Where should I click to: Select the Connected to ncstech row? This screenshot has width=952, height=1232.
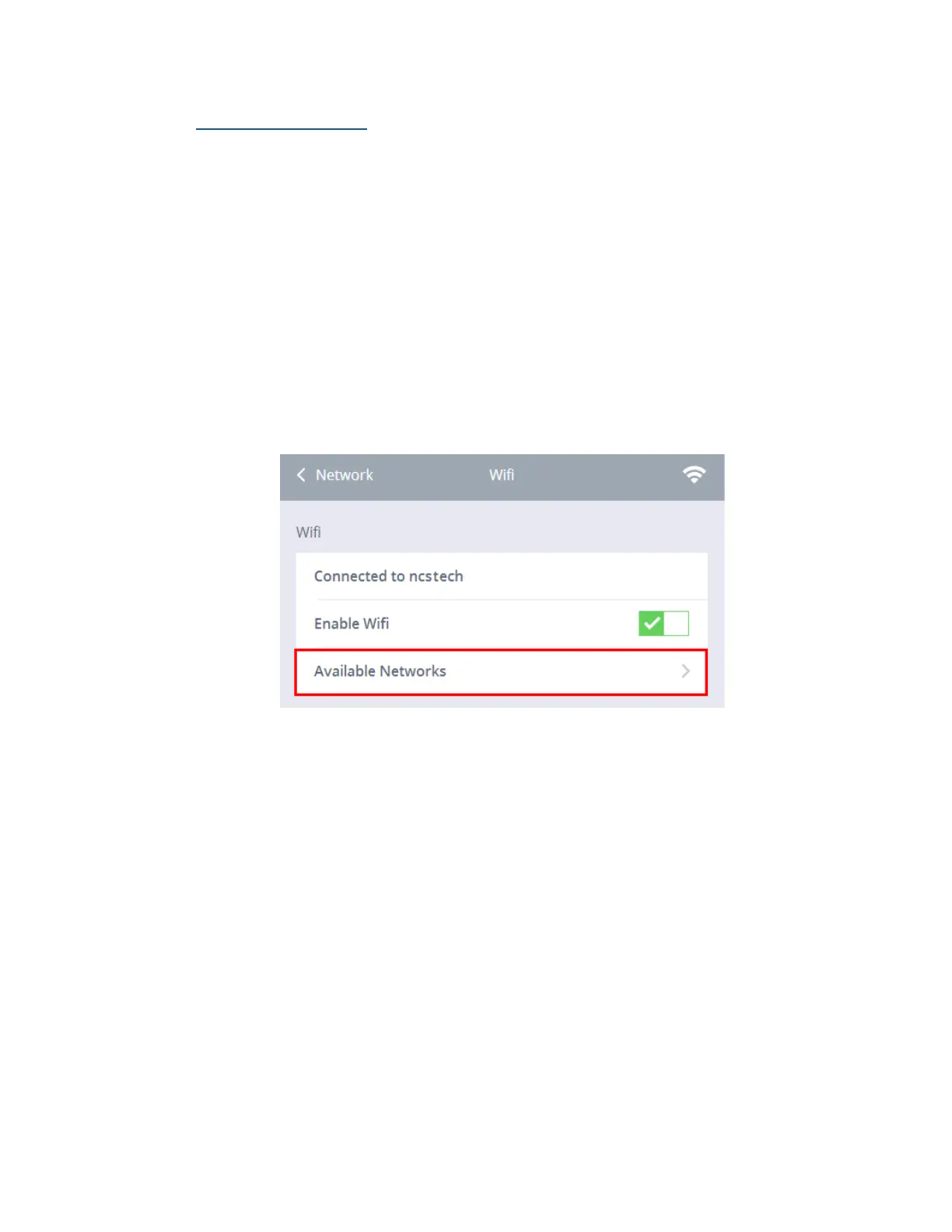(x=502, y=576)
